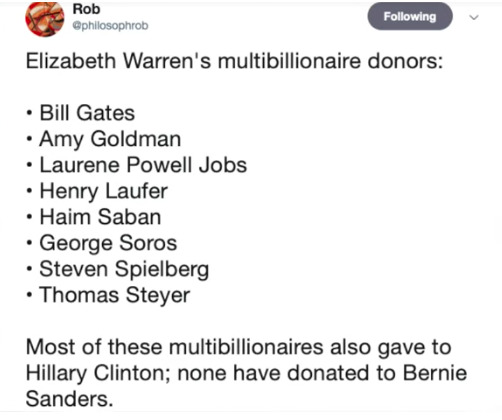Click the bullet before Bill Gates
Image resolution: width=502 pixels, height=420 pixels.
pos(30,113)
